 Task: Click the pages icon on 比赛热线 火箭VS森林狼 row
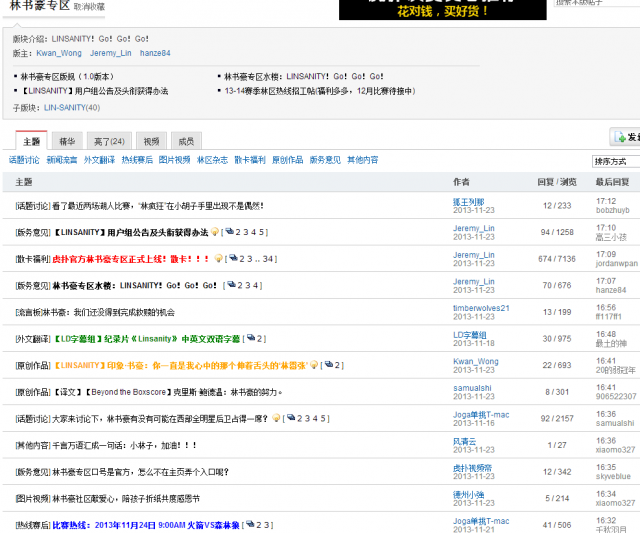point(250,524)
